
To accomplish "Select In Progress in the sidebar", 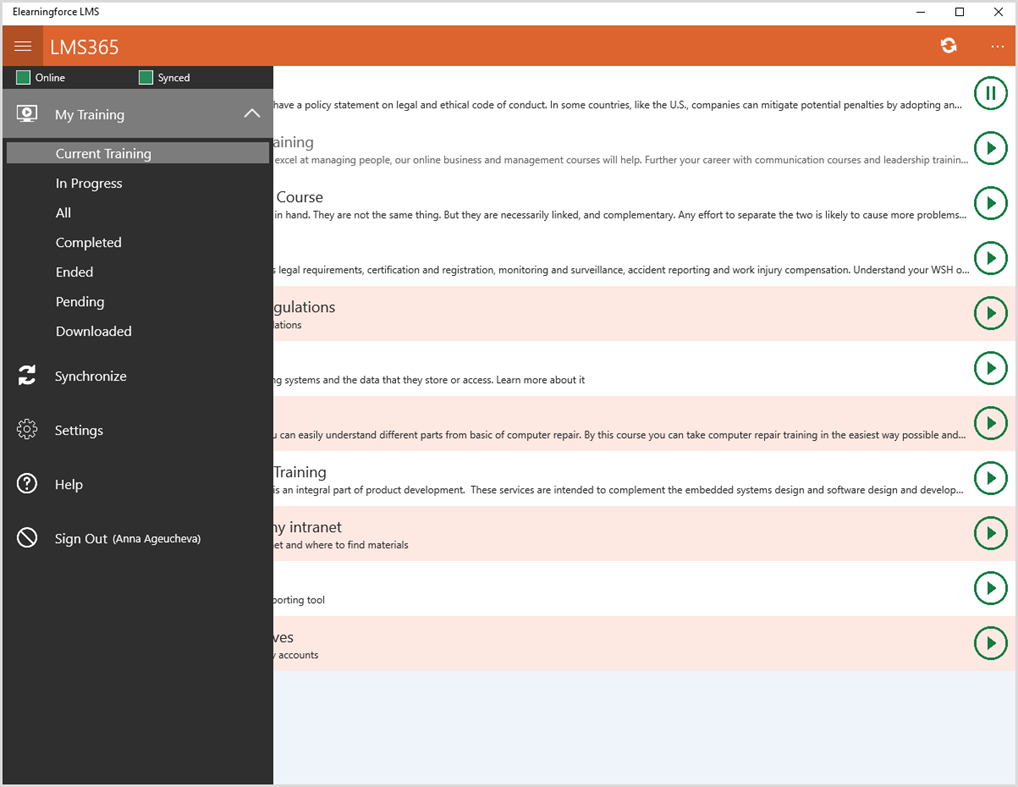I will pyautogui.click(x=90, y=183).
